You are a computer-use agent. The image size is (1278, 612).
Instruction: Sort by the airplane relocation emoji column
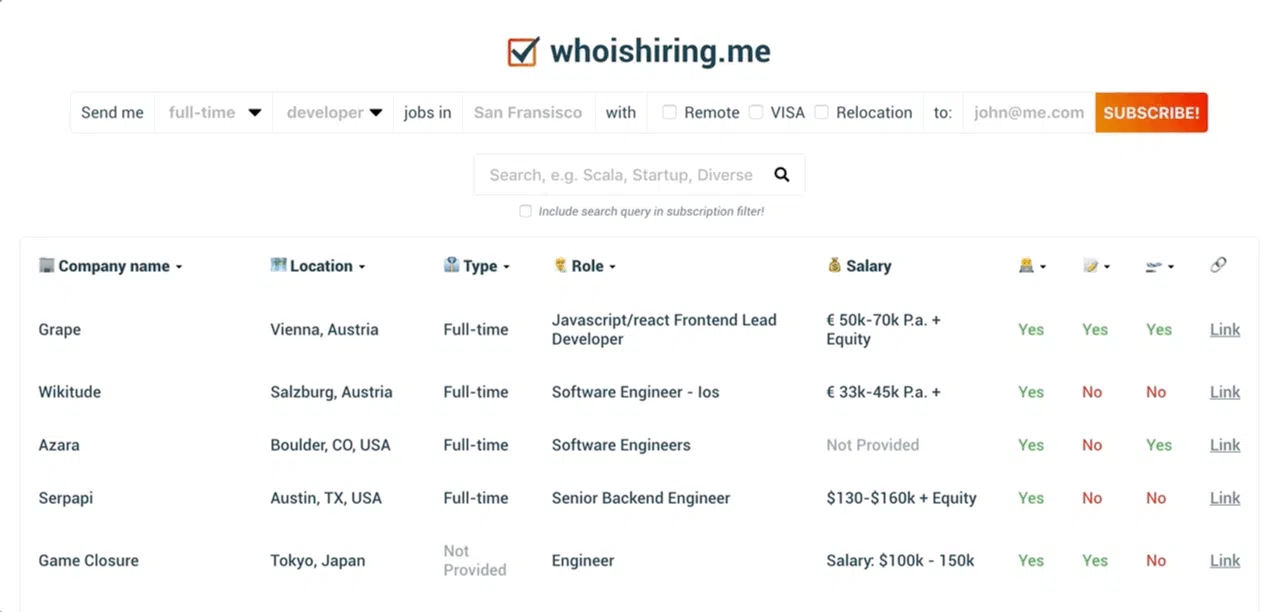point(1160,266)
